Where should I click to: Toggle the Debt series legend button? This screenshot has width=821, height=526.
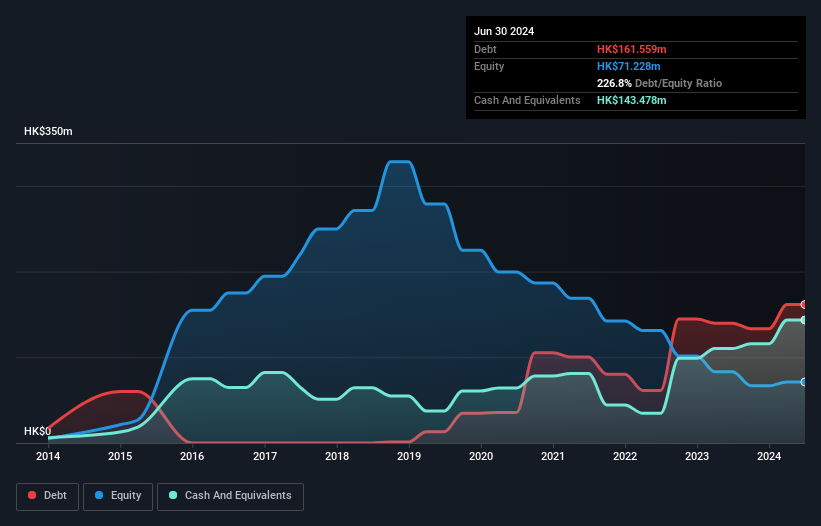46,496
